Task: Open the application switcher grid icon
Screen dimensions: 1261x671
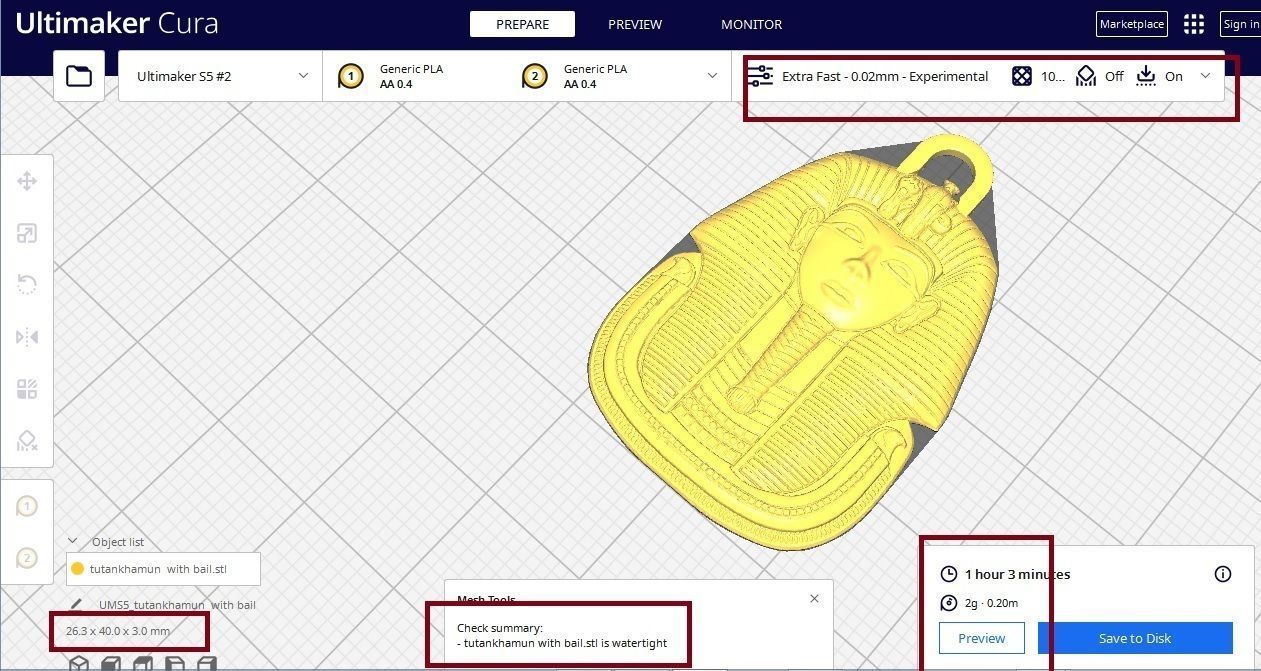Action: point(1194,24)
